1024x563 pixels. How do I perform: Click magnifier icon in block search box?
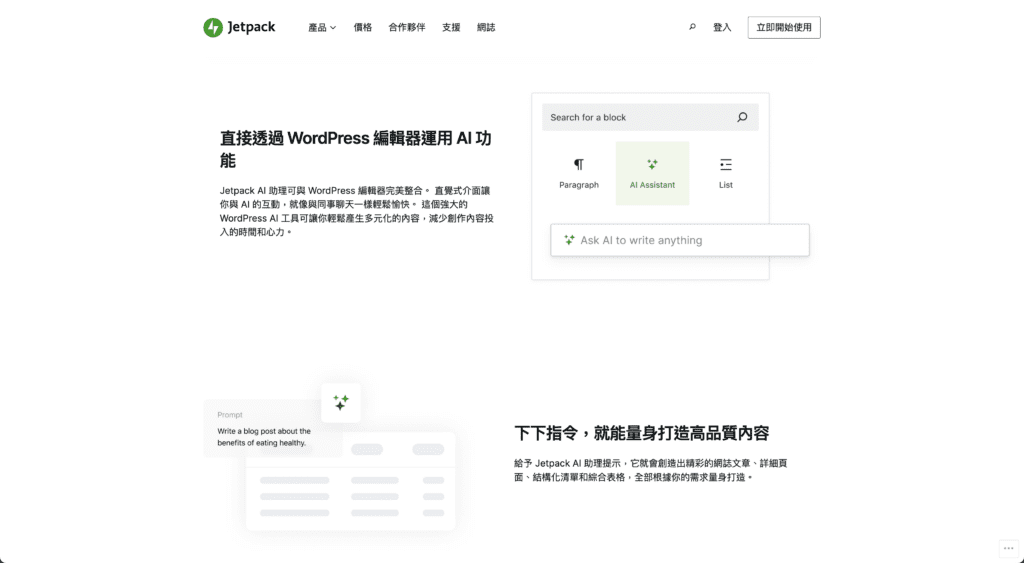[x=742, y=117]
